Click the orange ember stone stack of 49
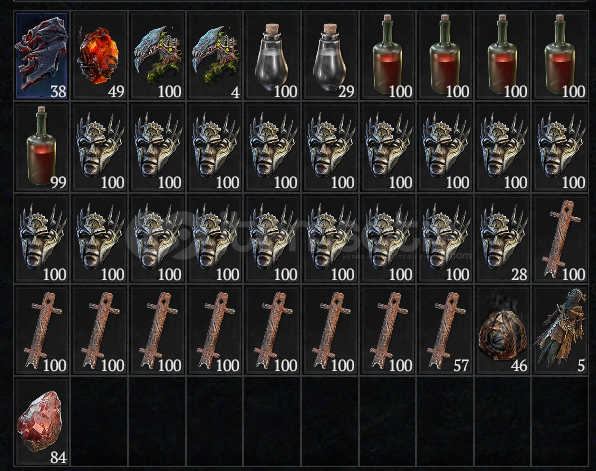596x471 pixels. 100,56
